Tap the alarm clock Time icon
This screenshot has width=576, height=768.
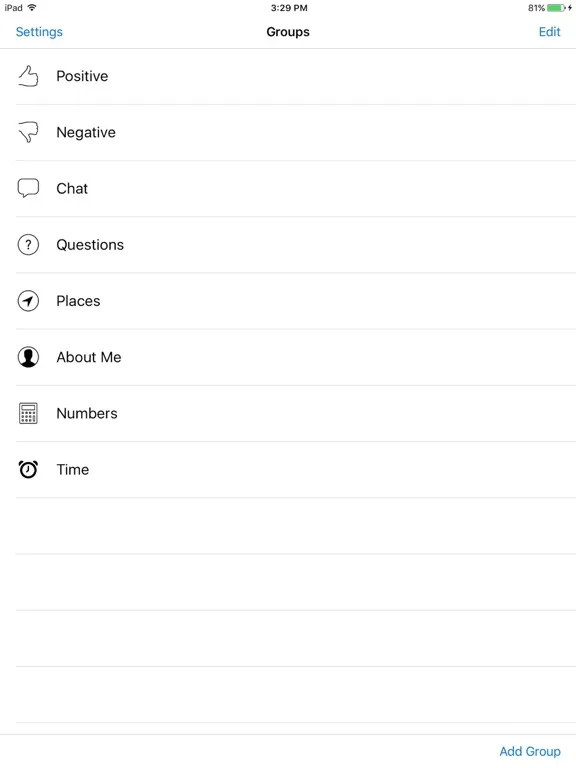28,469
